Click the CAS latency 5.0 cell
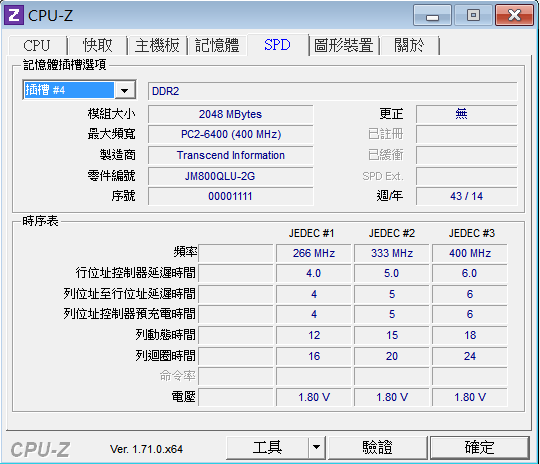 392,274
